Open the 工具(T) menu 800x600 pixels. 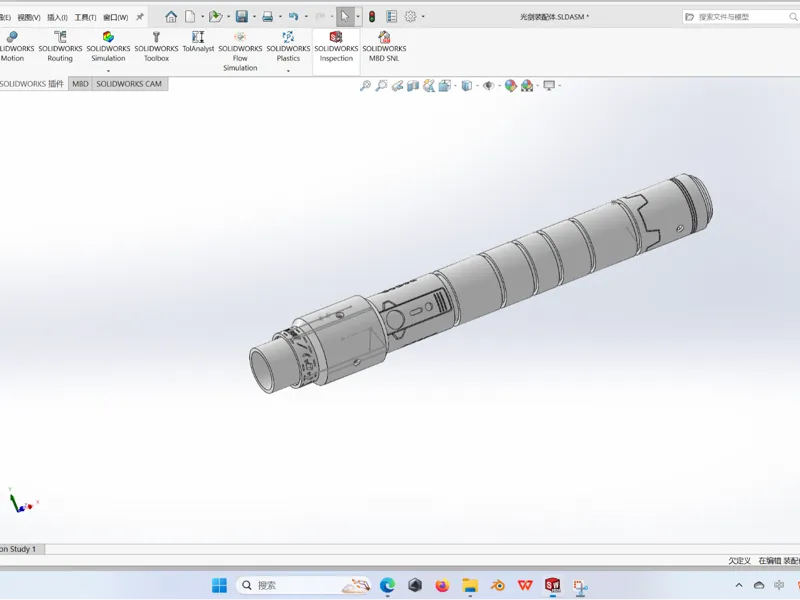[85, 17]
